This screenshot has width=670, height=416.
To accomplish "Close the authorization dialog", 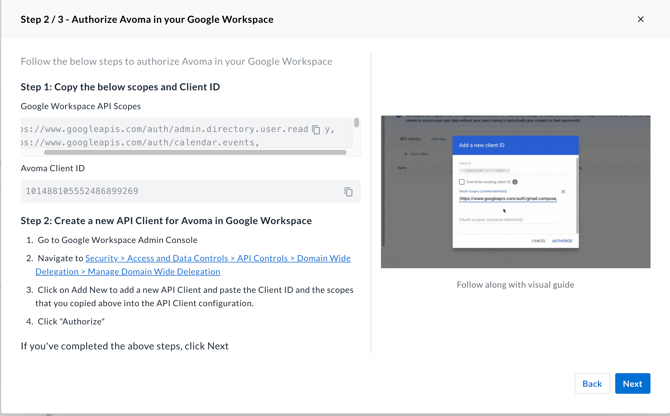I will (x=641, y=19).
